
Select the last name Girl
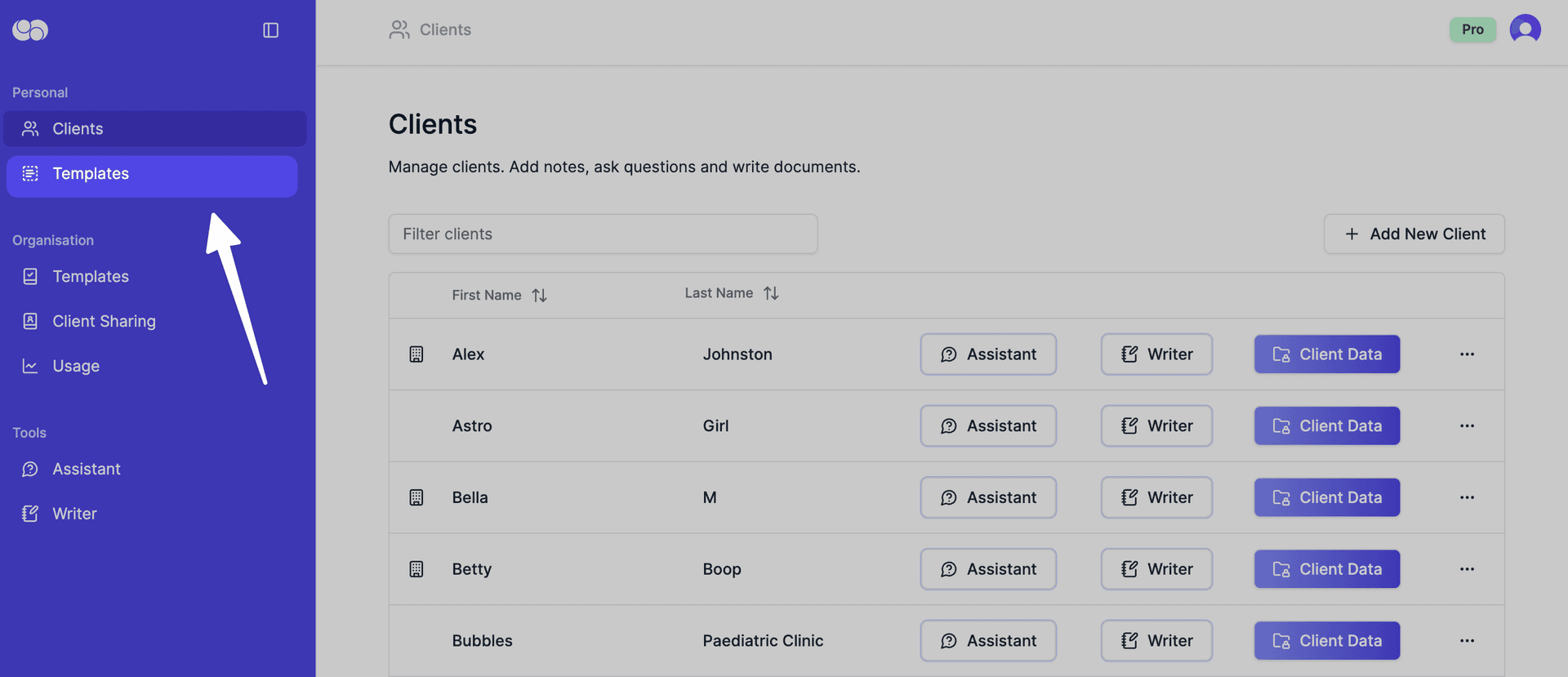click(715, 426)
